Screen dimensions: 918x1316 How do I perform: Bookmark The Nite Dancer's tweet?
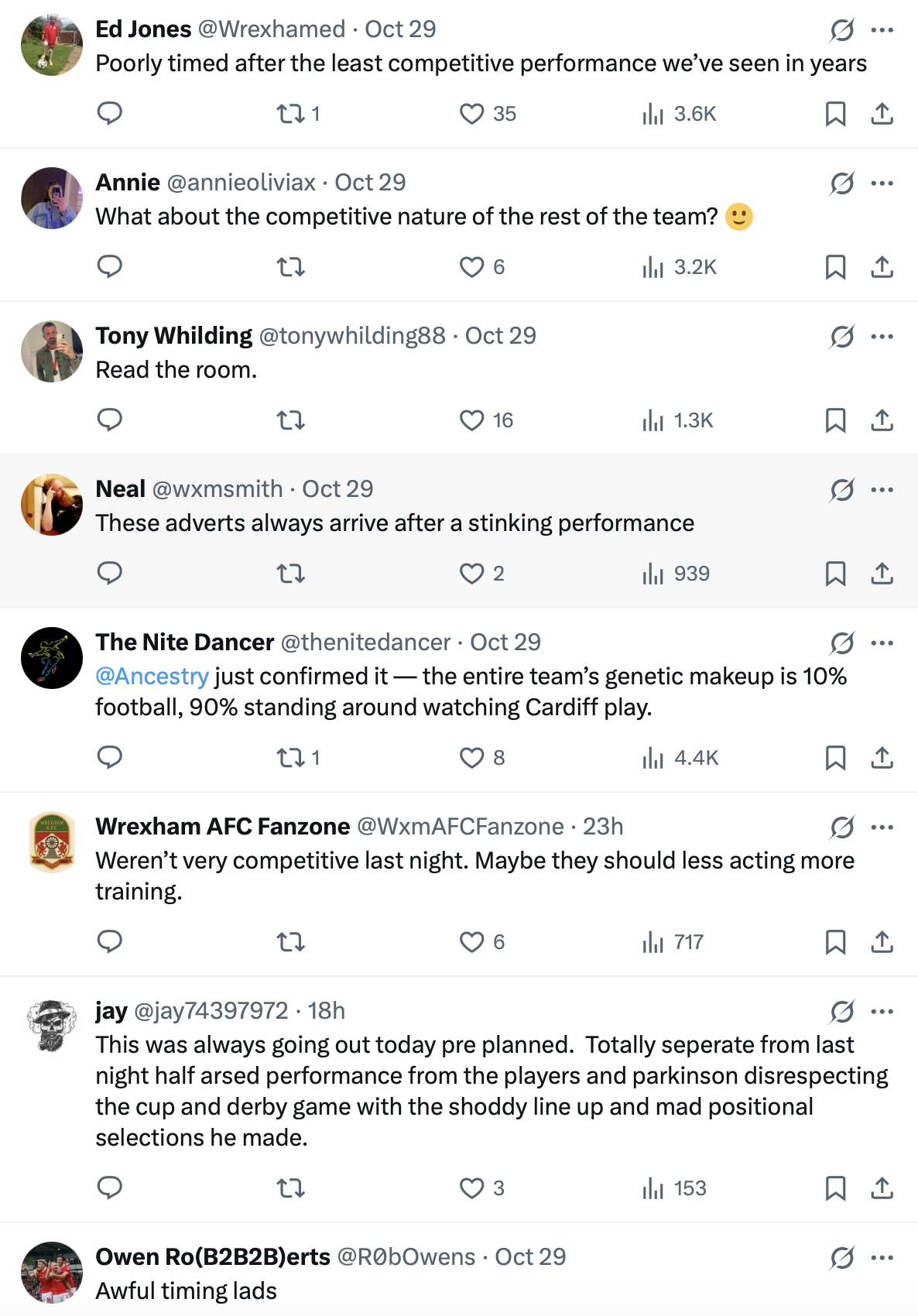click(x=835, y=758)
